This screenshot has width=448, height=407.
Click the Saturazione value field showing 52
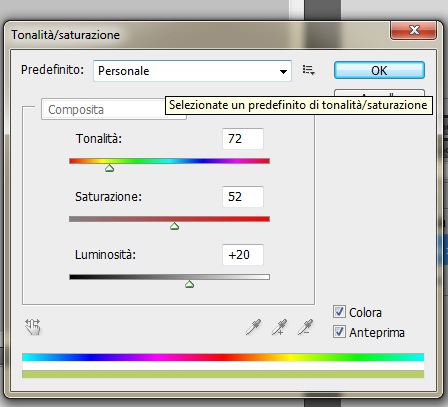click(x=243, y=197)
